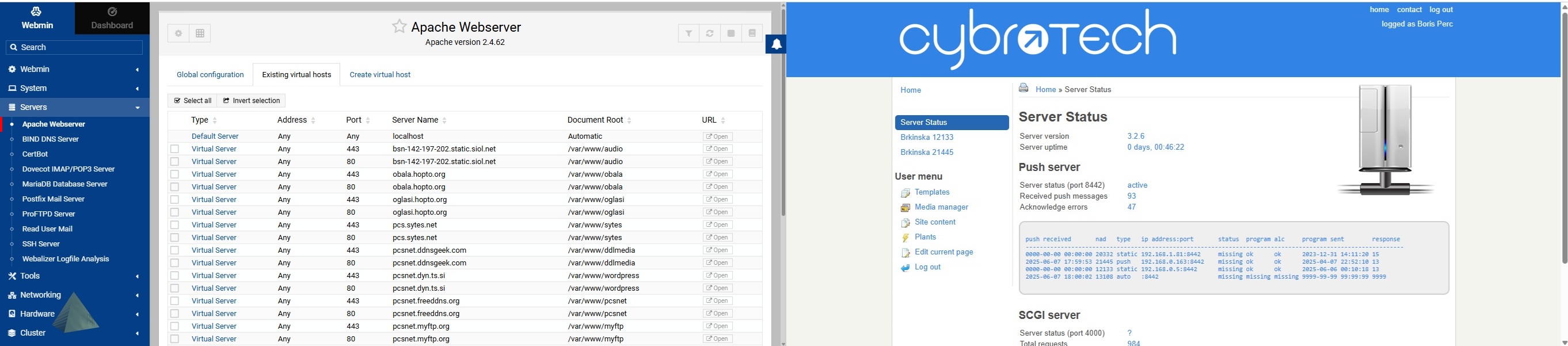Click the Select all button
Image resolution: width=1568 pixels, height=346 pixels.
click(193, 101)
